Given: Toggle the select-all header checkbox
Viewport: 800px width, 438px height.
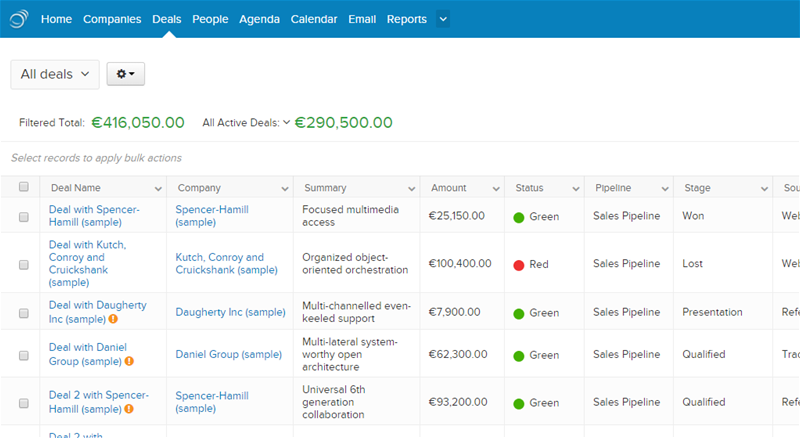Looking at the screenshot, I should tap(24, 187).
